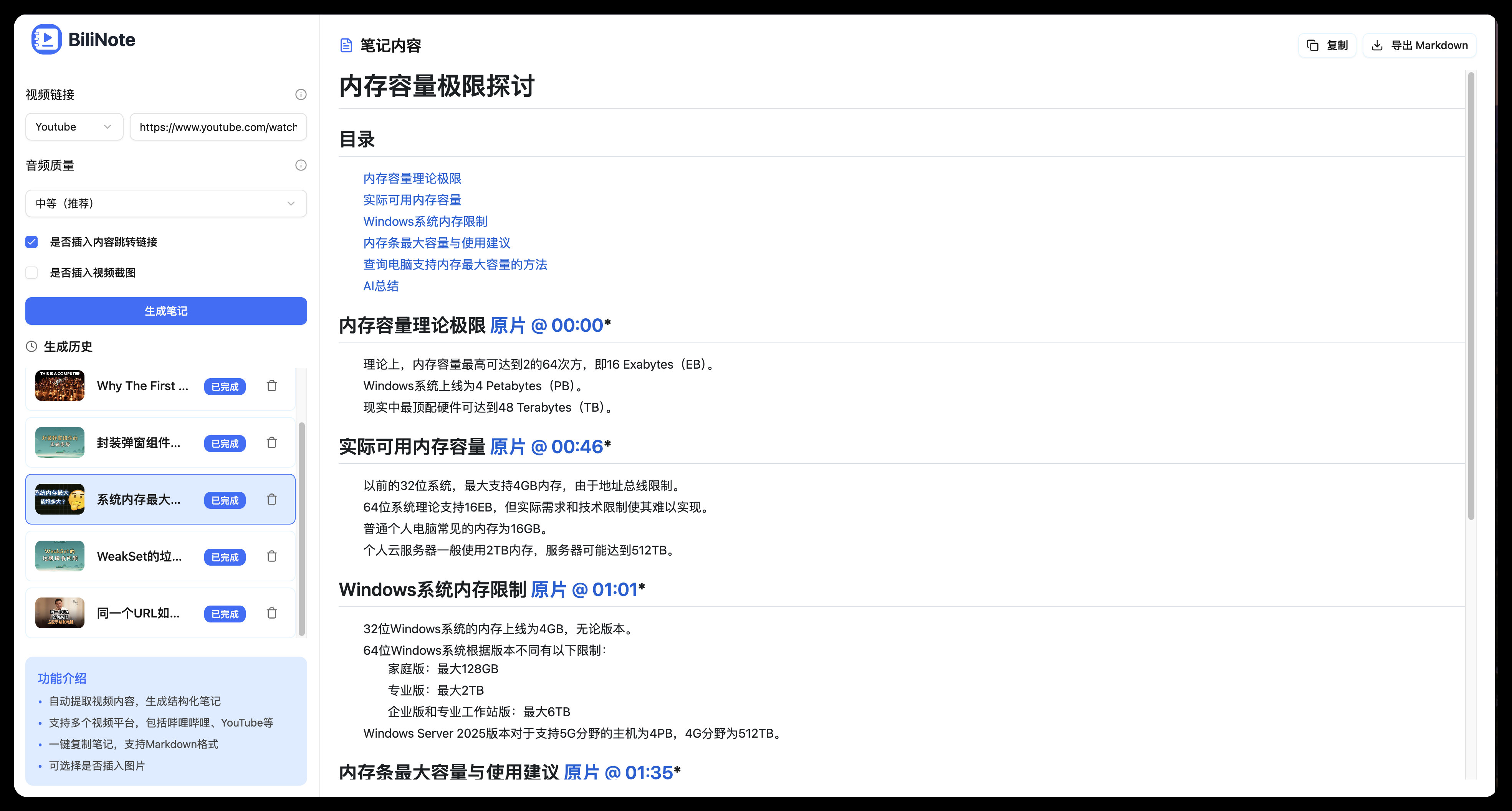Select the 系统内存最大 history thumbnail

coord(59,500)
